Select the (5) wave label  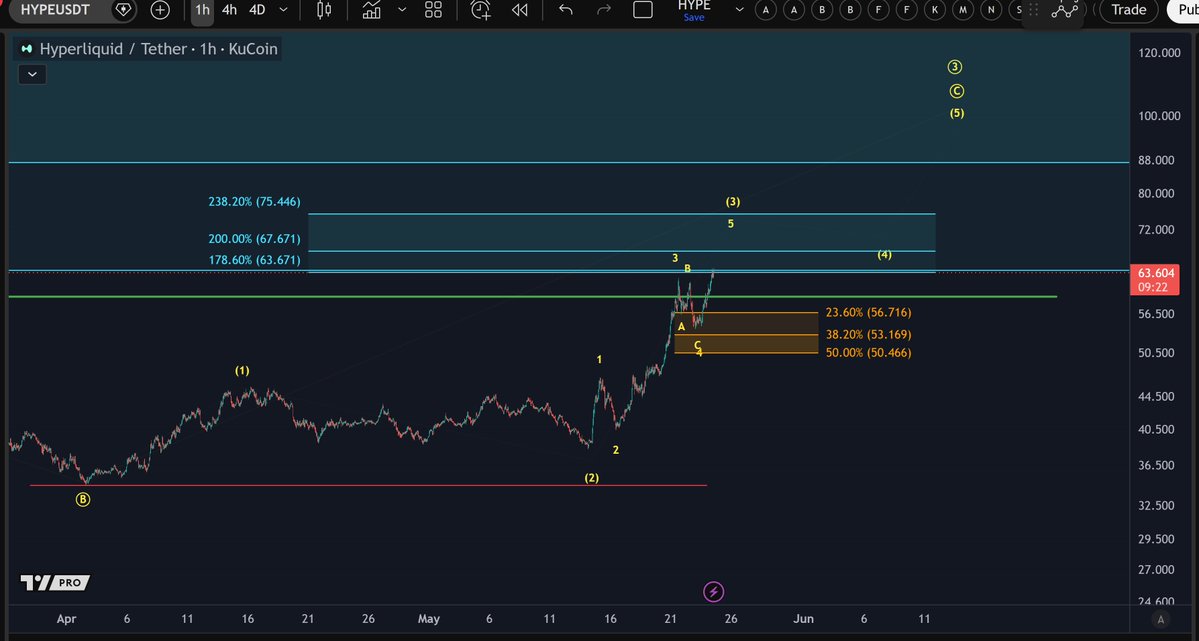tap(957, 113)
